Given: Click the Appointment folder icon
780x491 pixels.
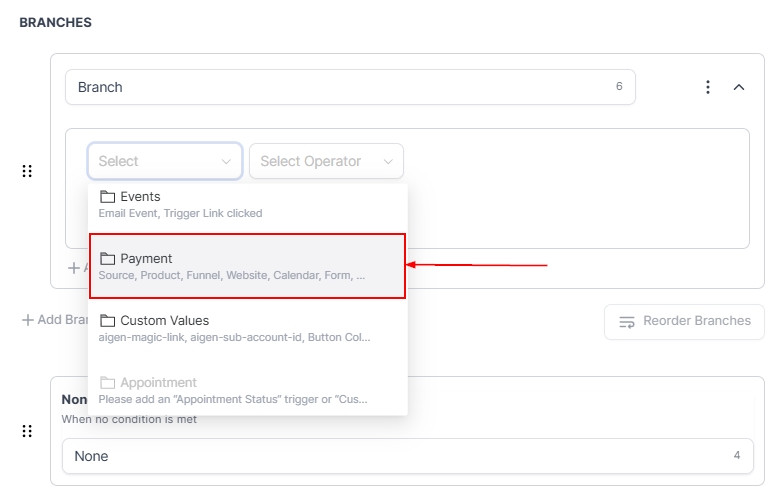Looking at the screenshot, I should pos(108,383).
